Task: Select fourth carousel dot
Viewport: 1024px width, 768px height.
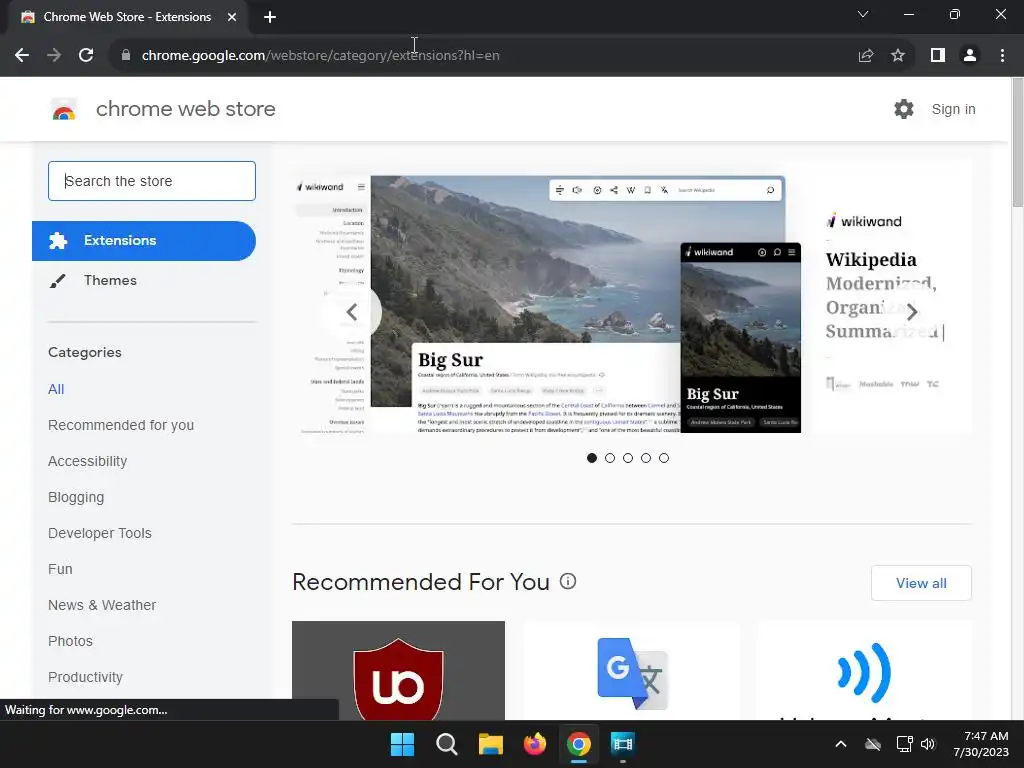Action: pos(646,458)
